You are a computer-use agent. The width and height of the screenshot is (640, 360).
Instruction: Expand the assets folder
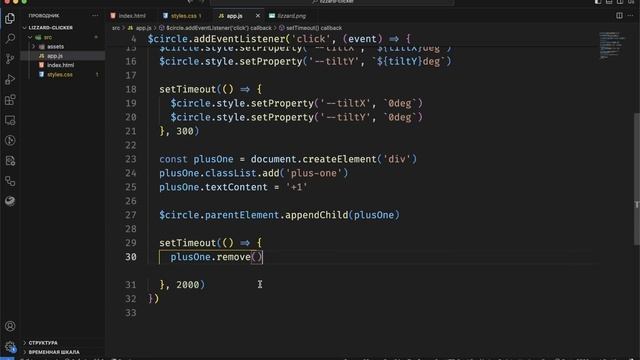56,47
